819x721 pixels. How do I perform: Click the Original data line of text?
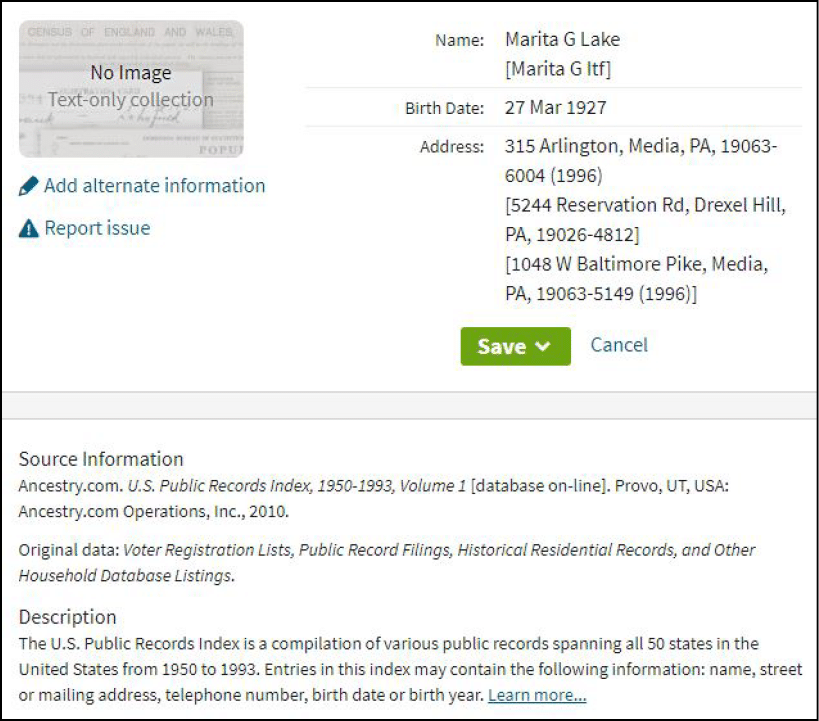click(386, 550)
